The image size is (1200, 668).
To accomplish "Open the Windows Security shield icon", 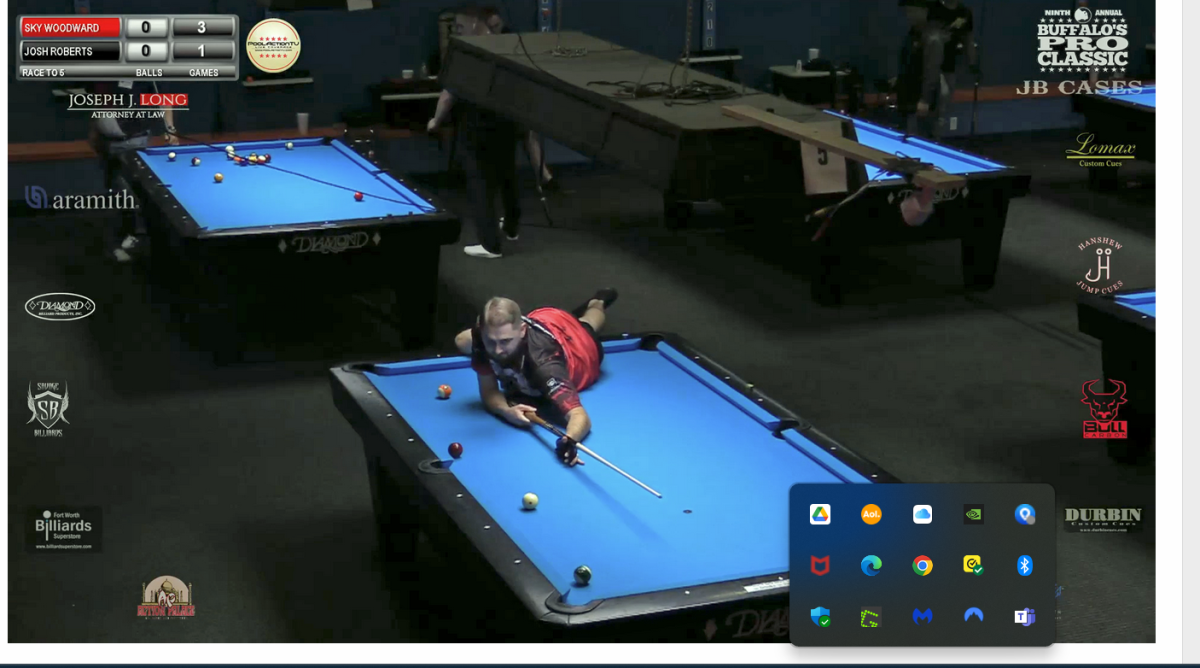I will coord(820,617).
